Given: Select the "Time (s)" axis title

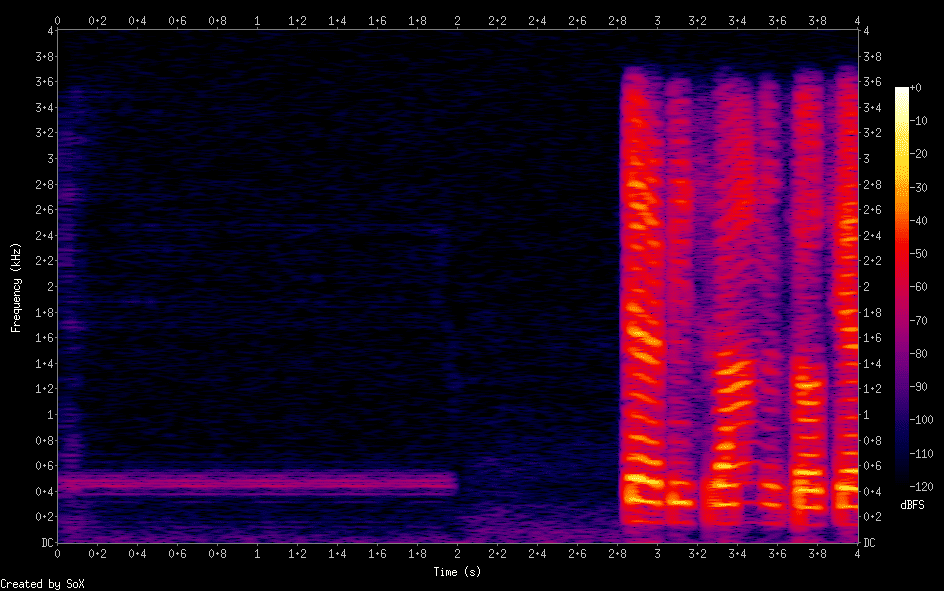Looking at the screenshot, I should [x=457, y=572].
